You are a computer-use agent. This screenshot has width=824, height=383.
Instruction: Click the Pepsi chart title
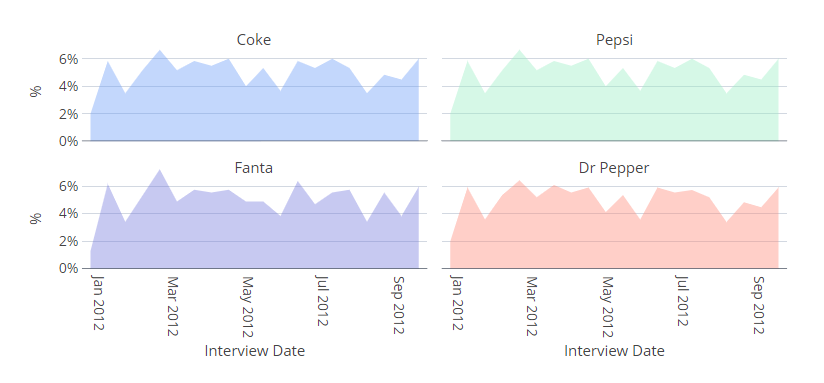(x=614, y=40)
